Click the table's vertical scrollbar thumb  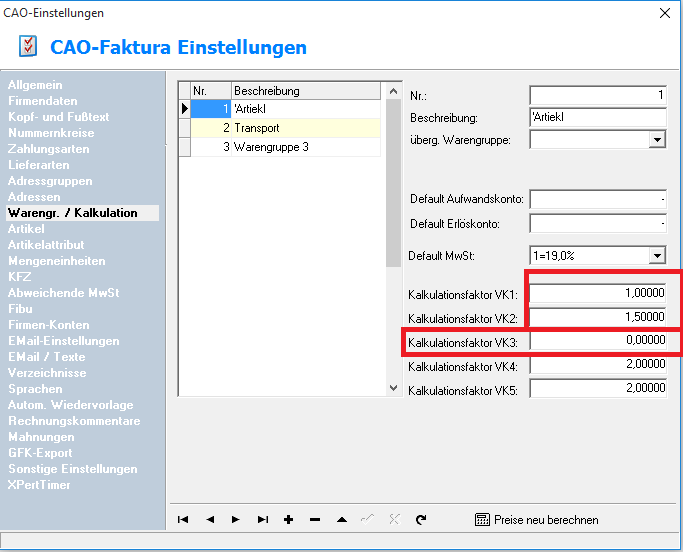click(393, 183)
